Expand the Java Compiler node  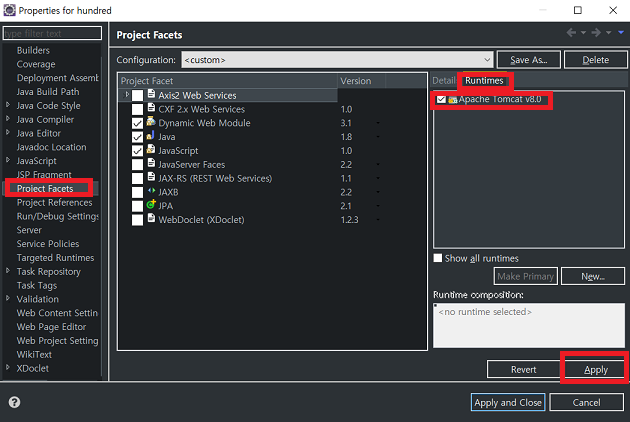tap(8, 119)
